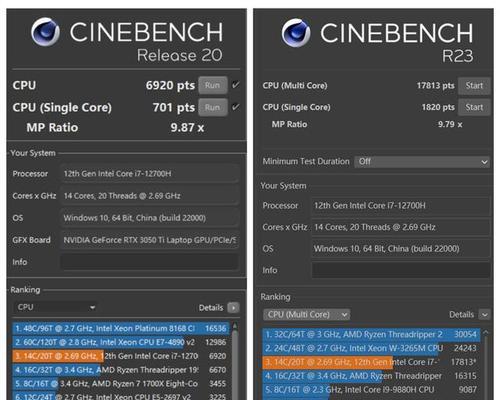Select R20 row AMD Ryzen 7 1700X
Image resolution: width=500 pixels, height=400 pixels.
point(121,384)
